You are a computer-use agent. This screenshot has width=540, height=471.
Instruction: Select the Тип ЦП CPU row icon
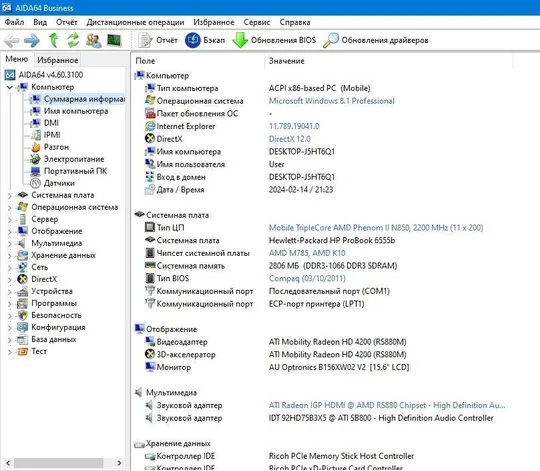point(150,227)
